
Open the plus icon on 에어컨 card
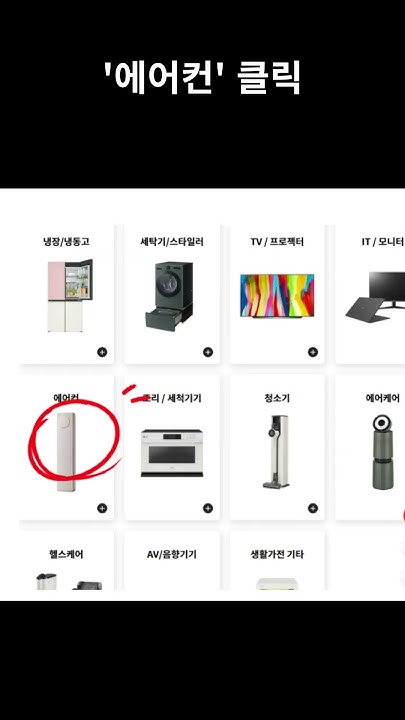(x=102, y=508)
